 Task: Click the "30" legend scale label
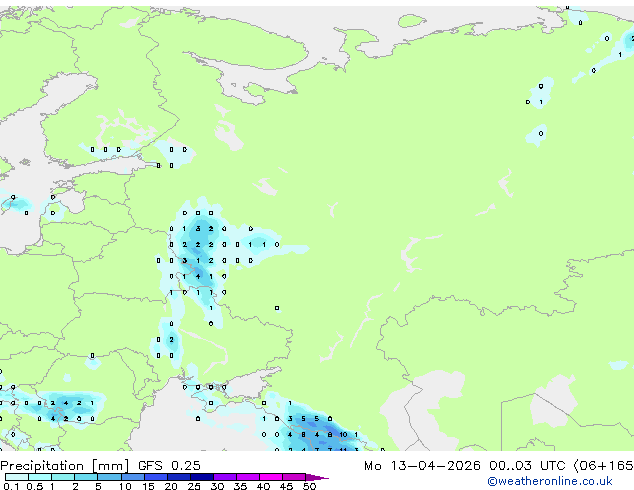click(x=217, y=486)
